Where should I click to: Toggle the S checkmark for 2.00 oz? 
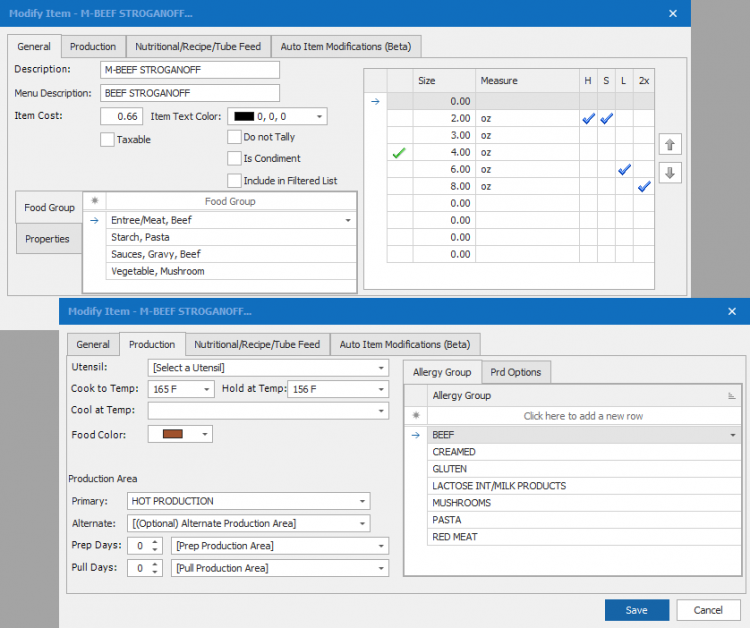coord(606,119)
